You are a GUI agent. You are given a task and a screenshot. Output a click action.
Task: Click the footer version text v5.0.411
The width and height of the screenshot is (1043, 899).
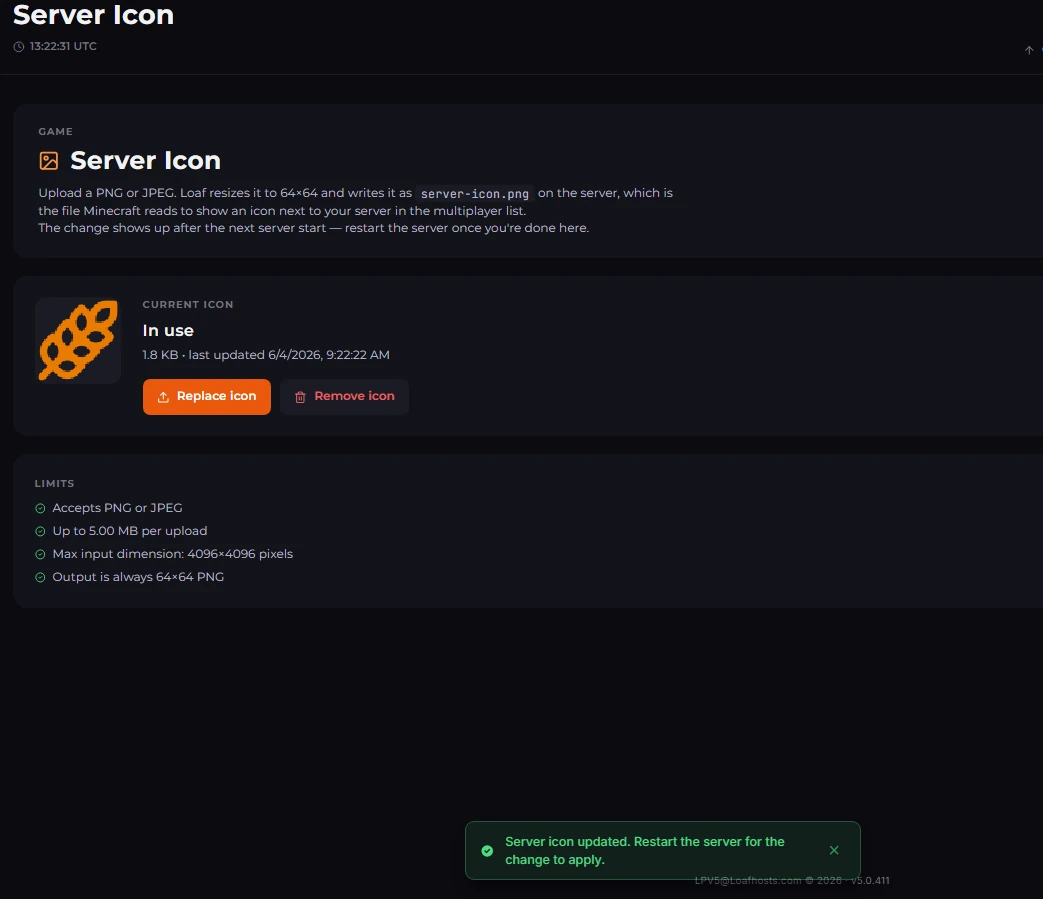pyautogui.click(x=870, y=880)
